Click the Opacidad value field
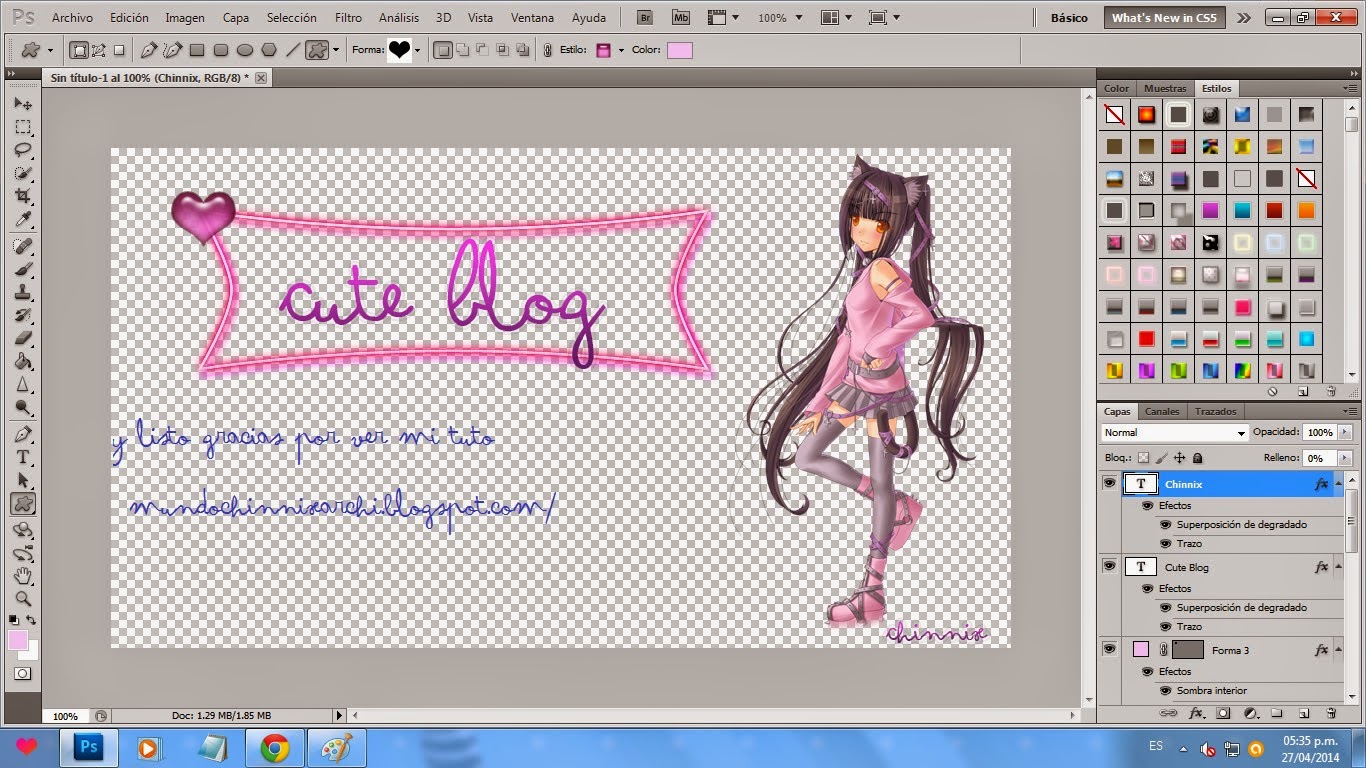Viewport: 1366px width, 768px height. 1319,433
